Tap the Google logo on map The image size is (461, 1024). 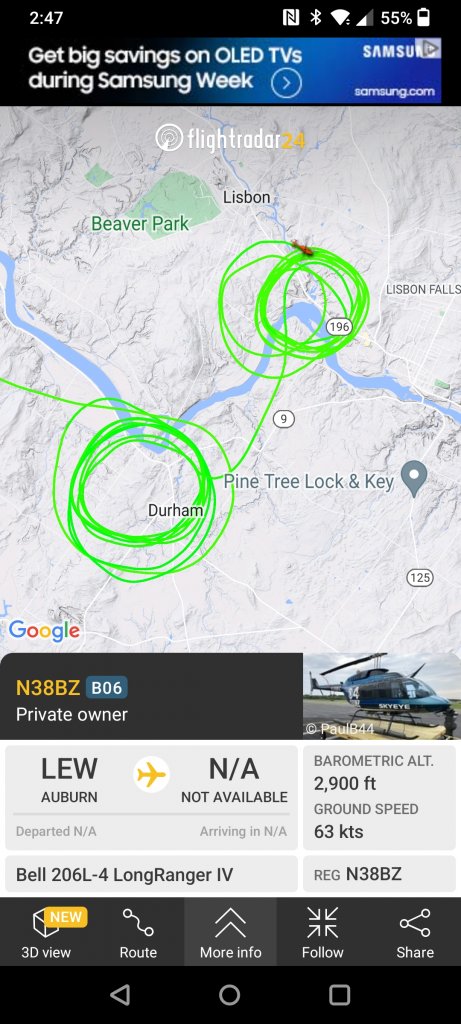44,631
